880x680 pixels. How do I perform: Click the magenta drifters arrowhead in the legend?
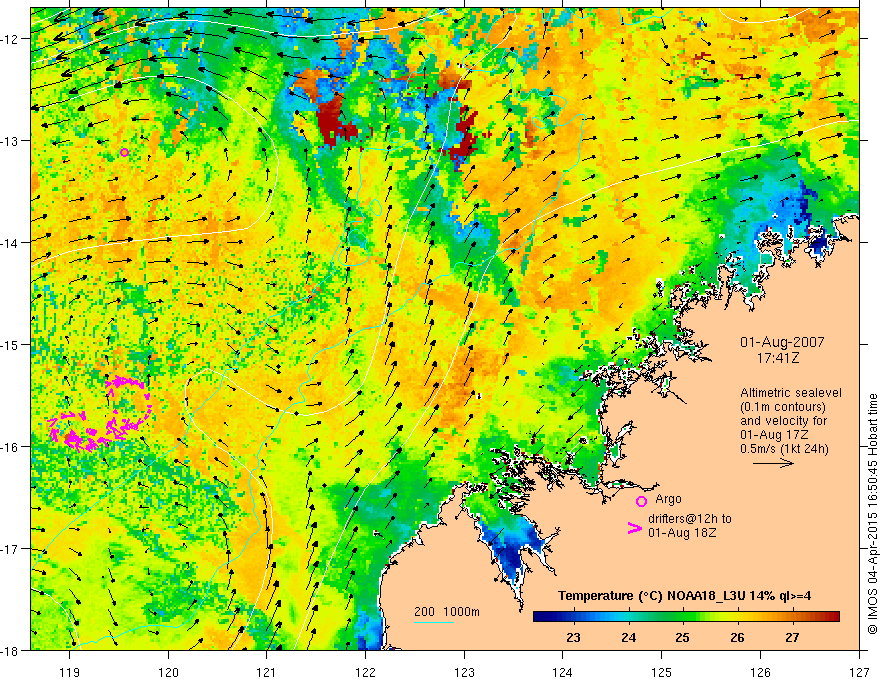[635, 528]
